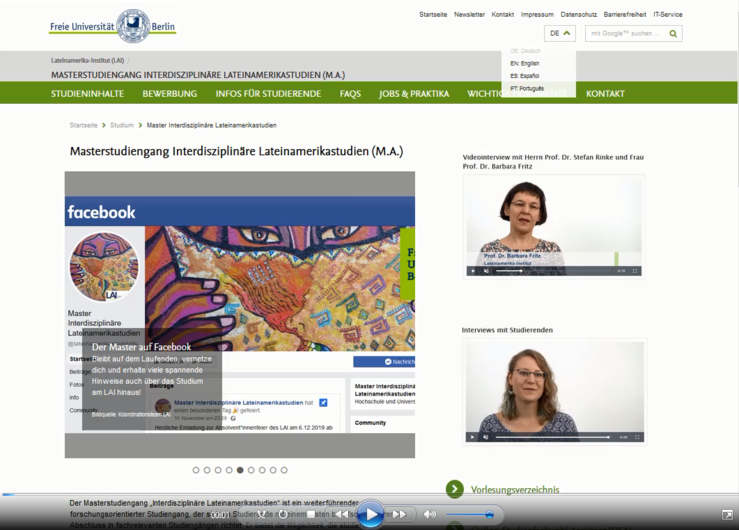The height and width of the screenshot is (530, 739).
Task: Click the Google search input field
Action: (627, 33)
